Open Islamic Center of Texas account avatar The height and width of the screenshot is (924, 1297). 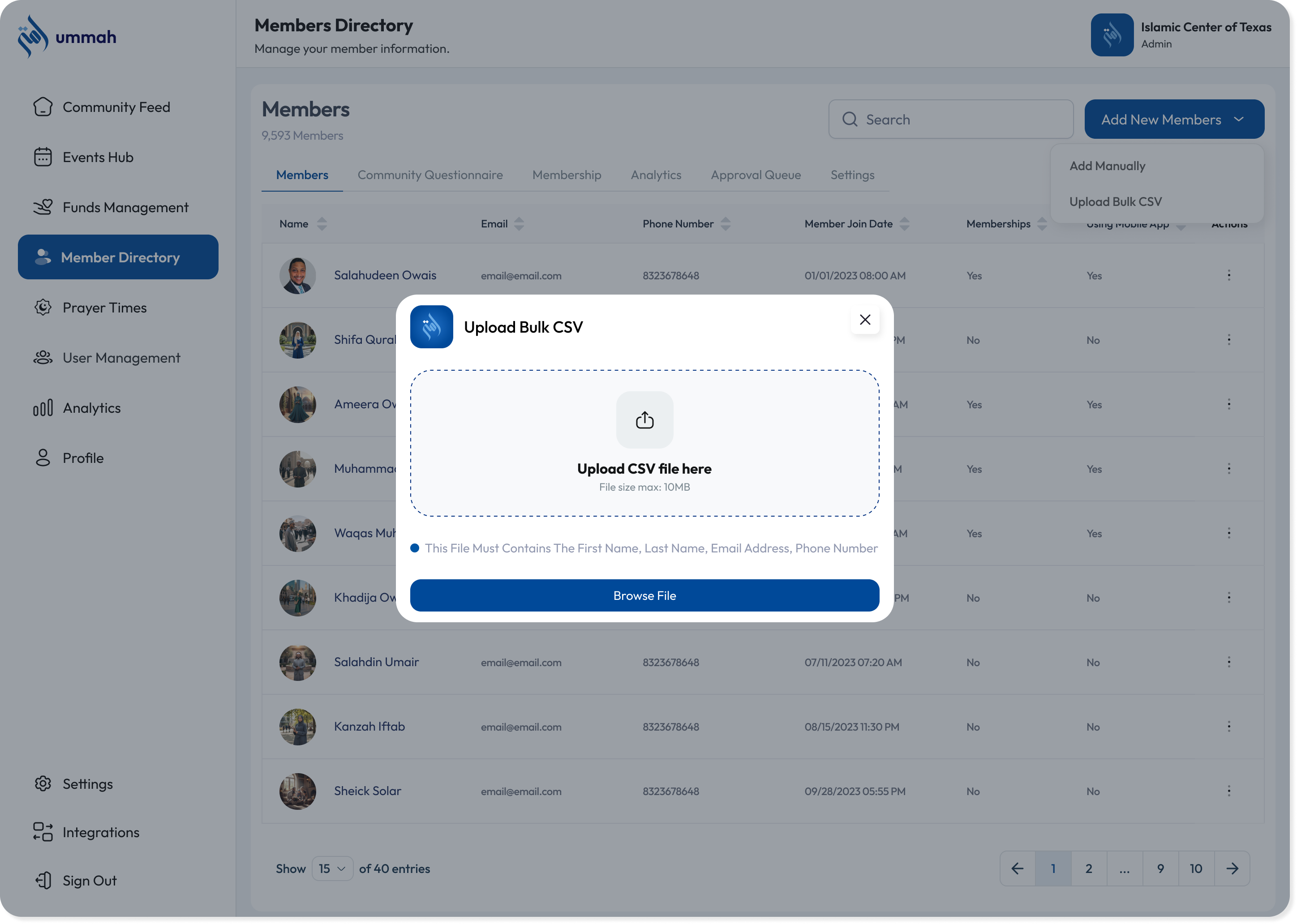(1112, 35)
